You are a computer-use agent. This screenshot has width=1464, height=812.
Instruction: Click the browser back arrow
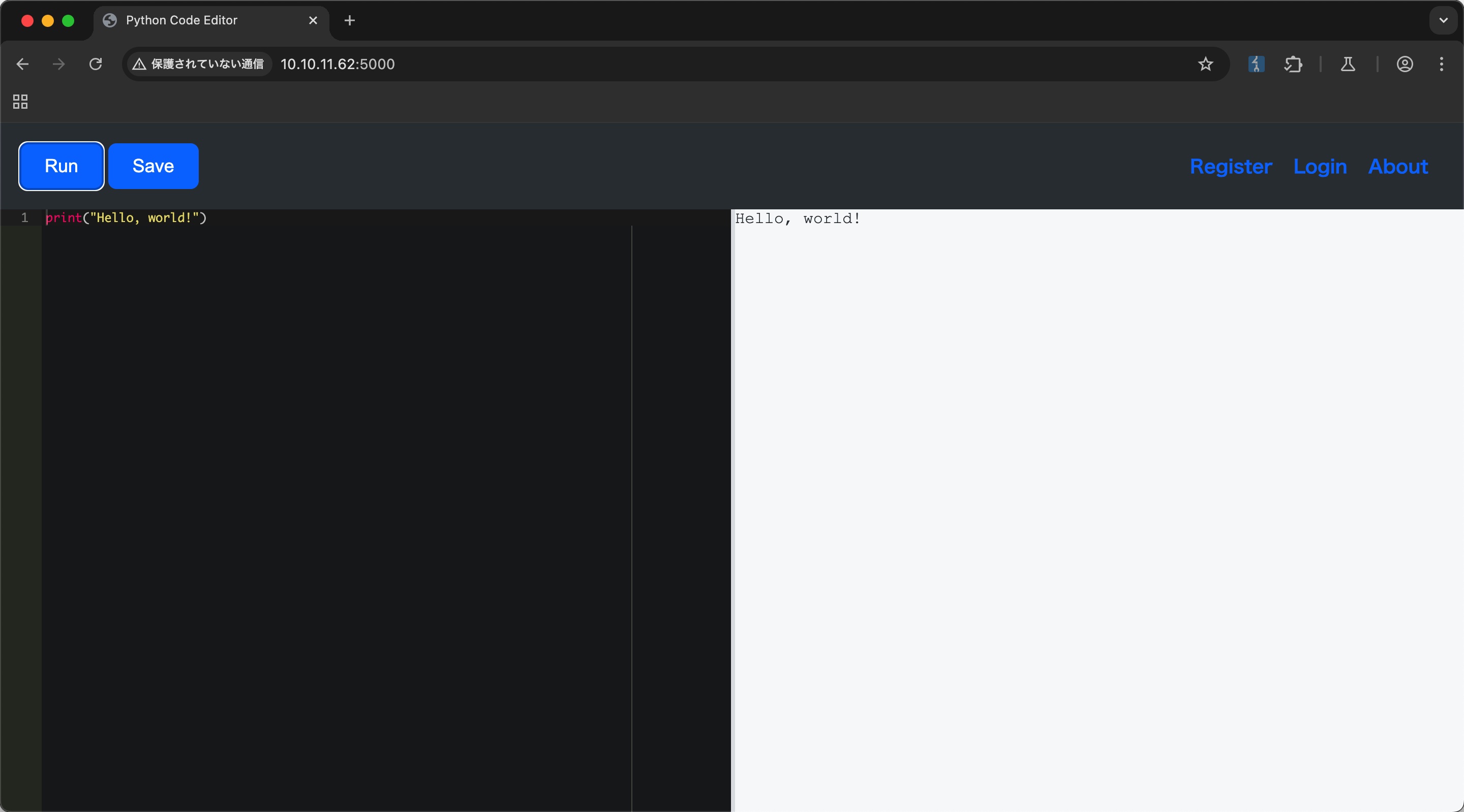(x=23, y=64)
